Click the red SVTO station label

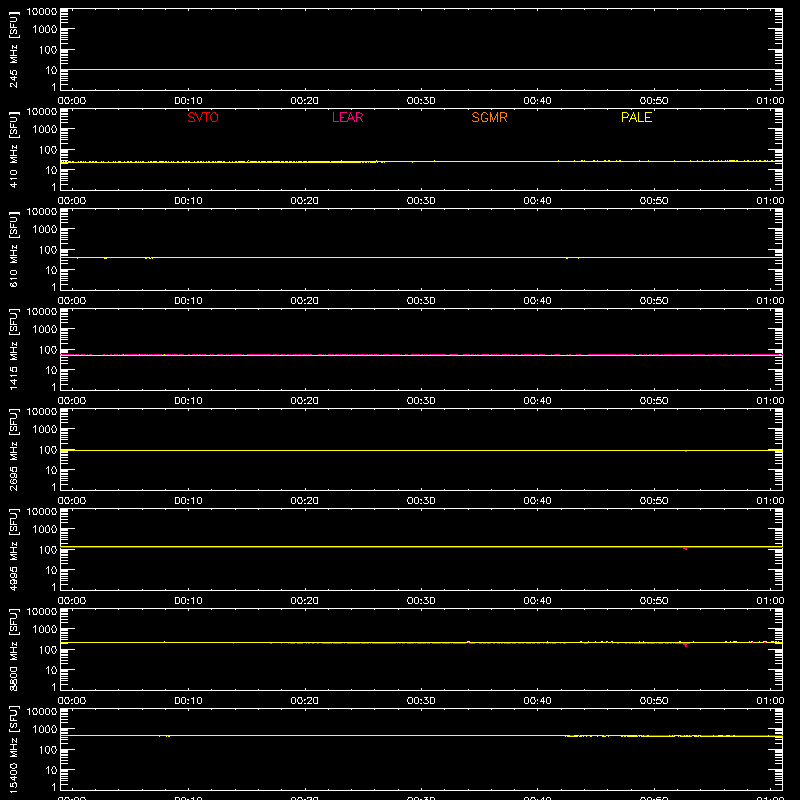pos(203,117)
